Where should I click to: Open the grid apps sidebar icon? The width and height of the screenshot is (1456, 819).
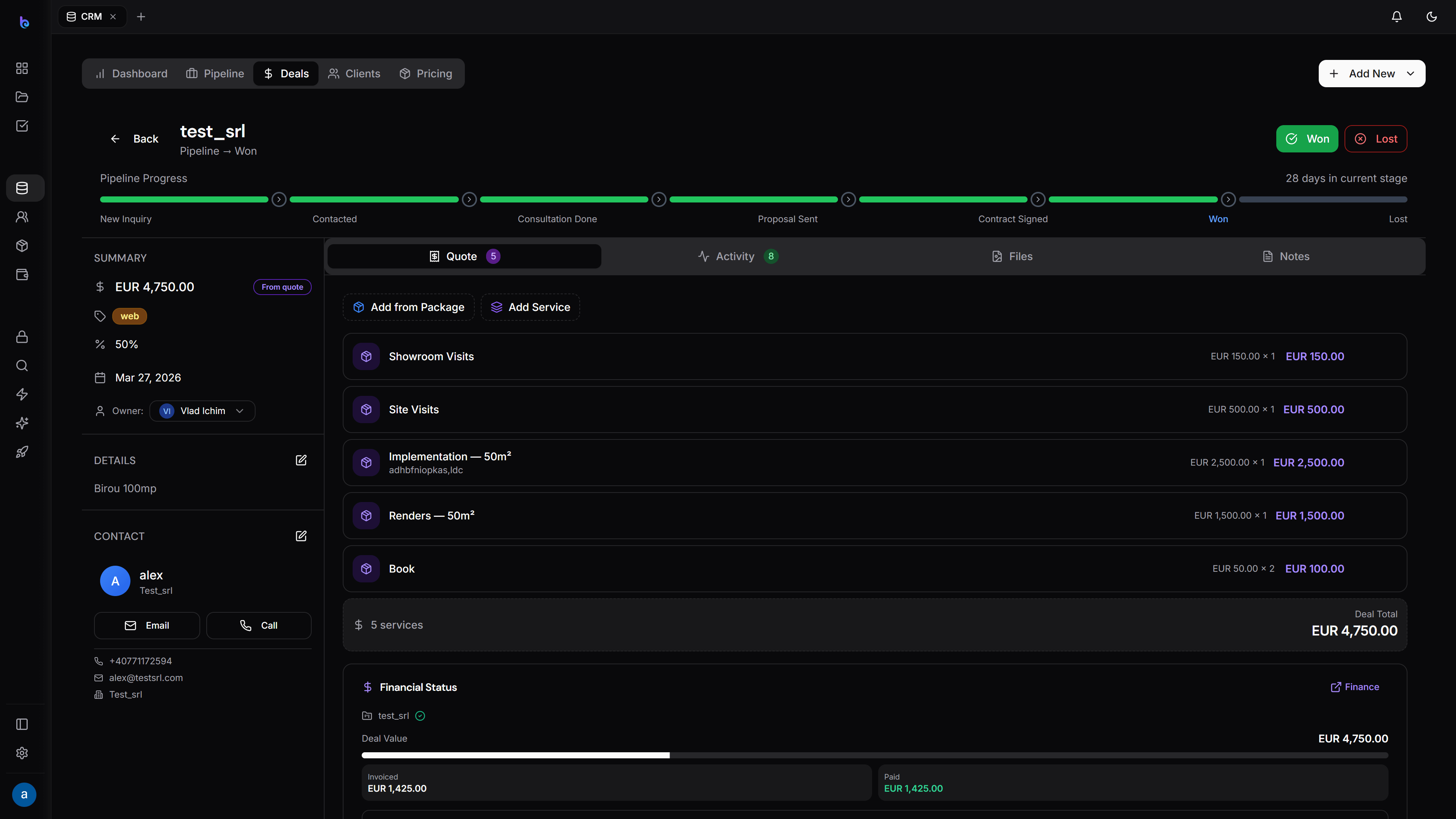(x=22, y=68)
